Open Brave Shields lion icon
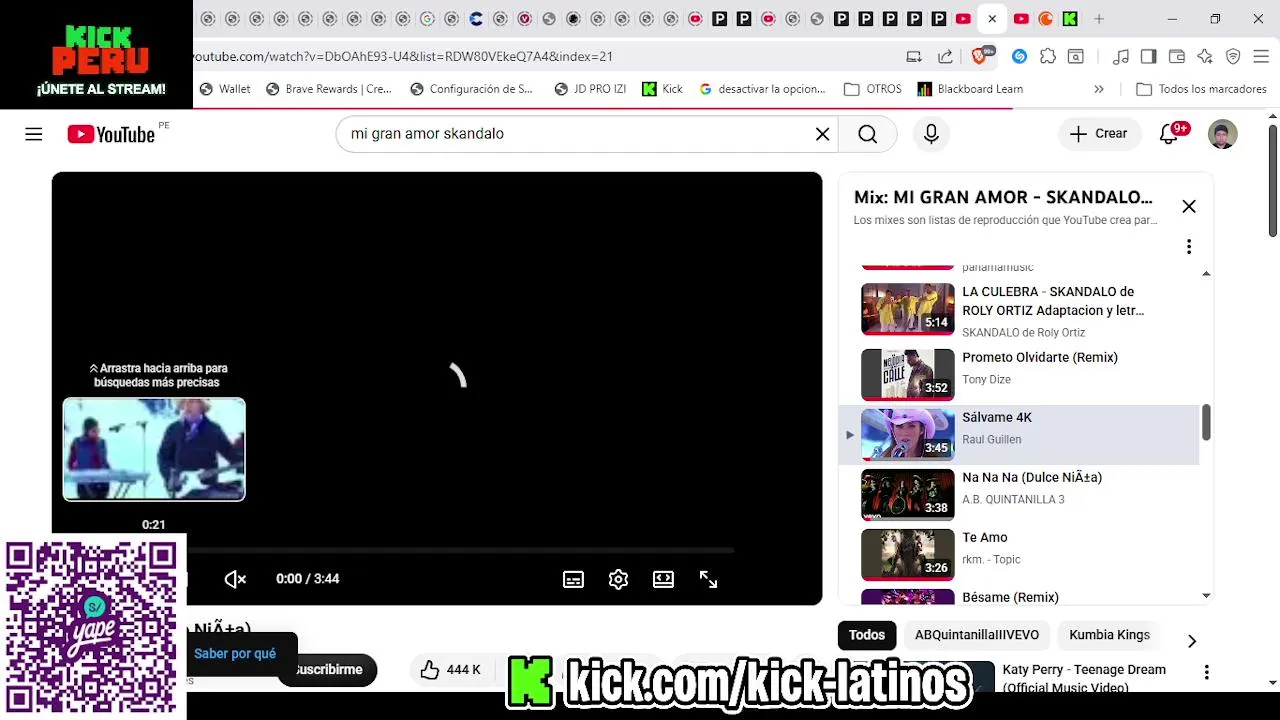1280x720 pixels. [982, 56]
